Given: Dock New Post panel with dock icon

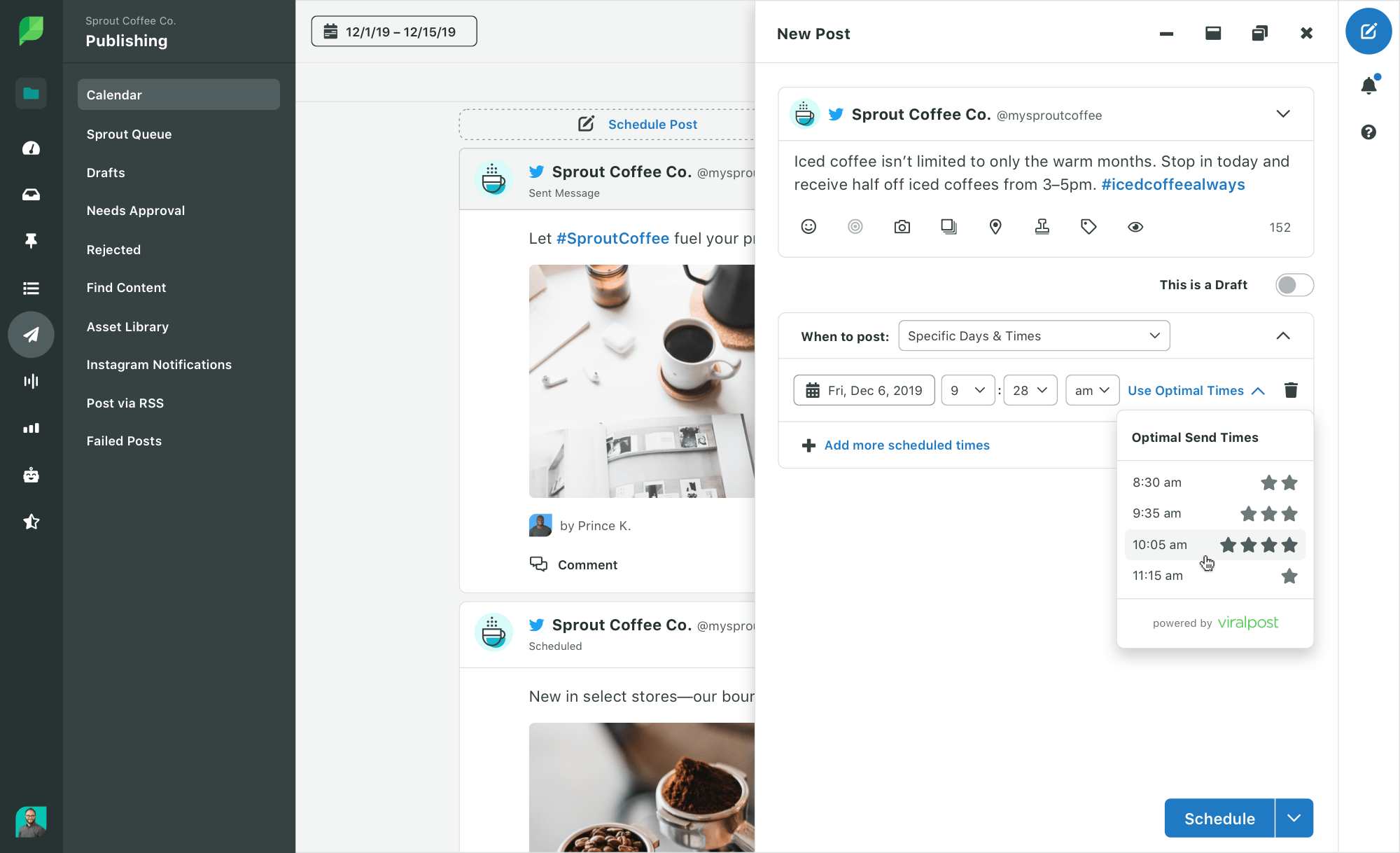Looking at the screenshot, I should [x=1213, y=33].
